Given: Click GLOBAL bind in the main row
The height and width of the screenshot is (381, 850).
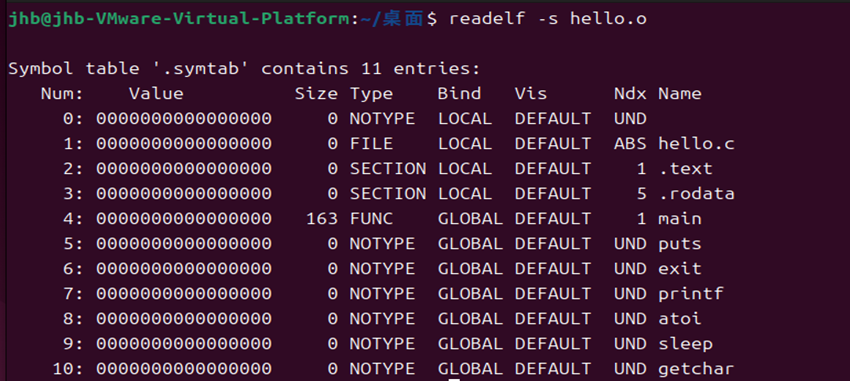Looking at the screenshot, I should tap(470, 218).
